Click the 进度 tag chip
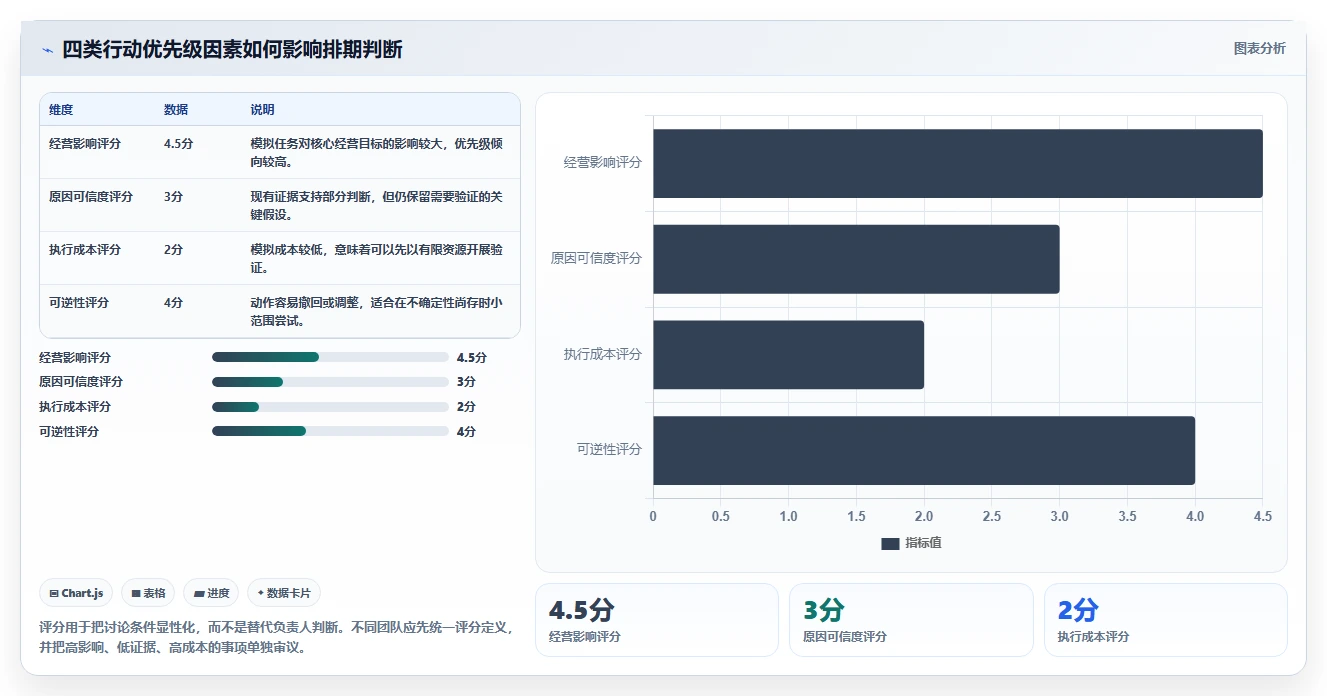Image resolution: width=1327 pixels, height=696 pixels. pos(211,593)
